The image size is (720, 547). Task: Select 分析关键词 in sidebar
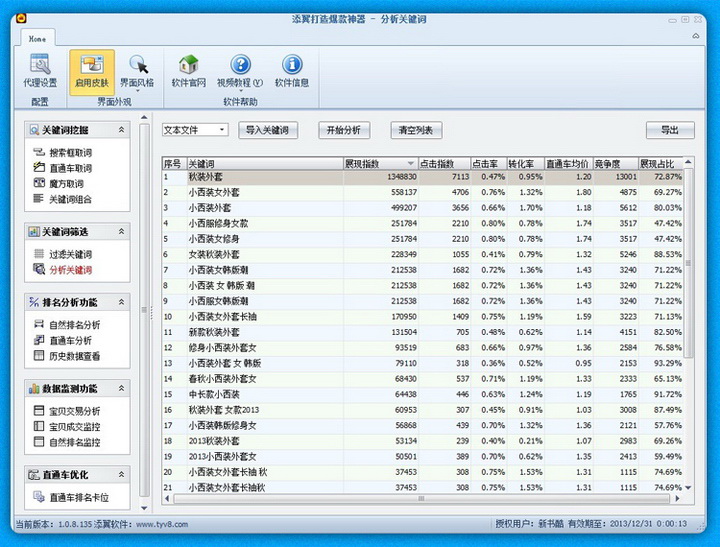(63, 270)
